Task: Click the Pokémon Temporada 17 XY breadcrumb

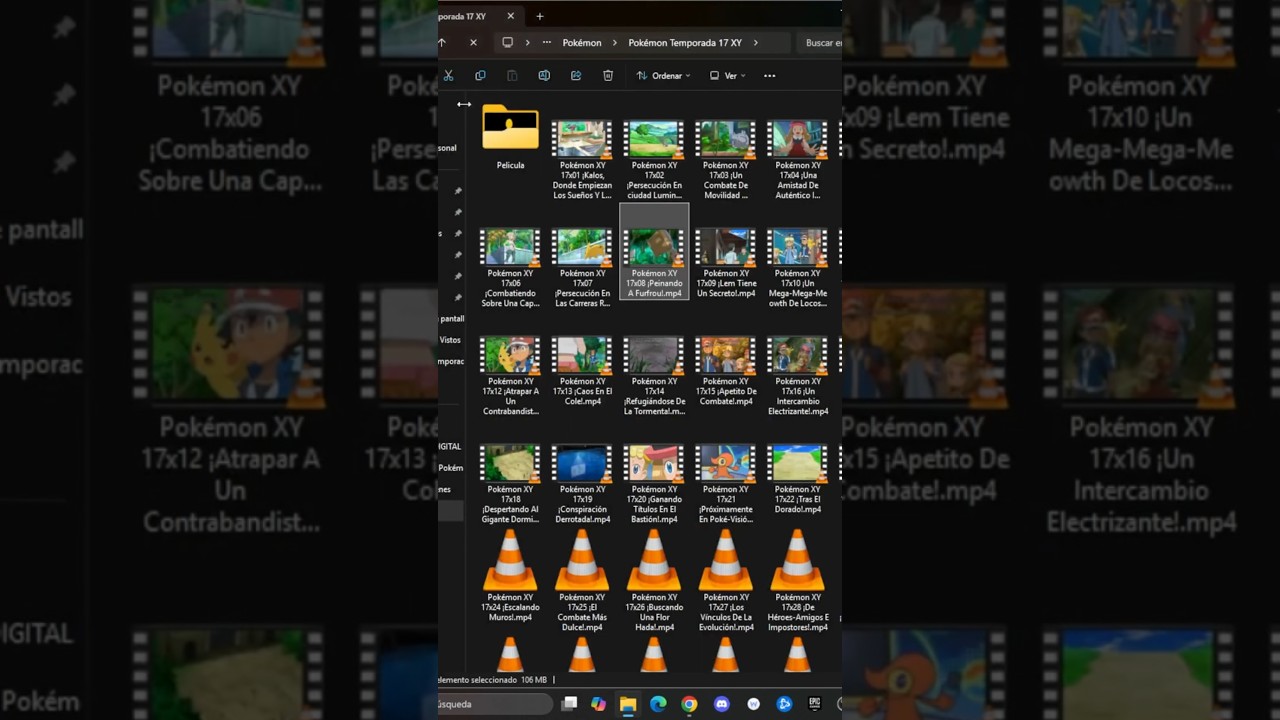Action: [x=685, y=43]
